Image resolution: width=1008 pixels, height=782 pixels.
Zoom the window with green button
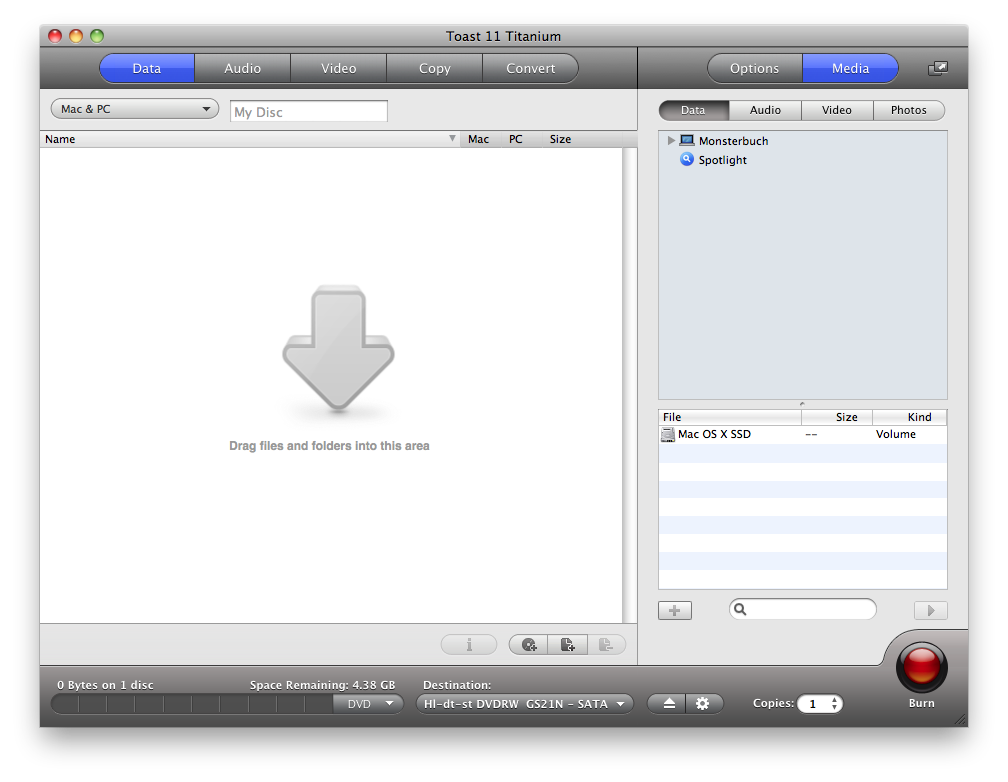pos(96,36)
